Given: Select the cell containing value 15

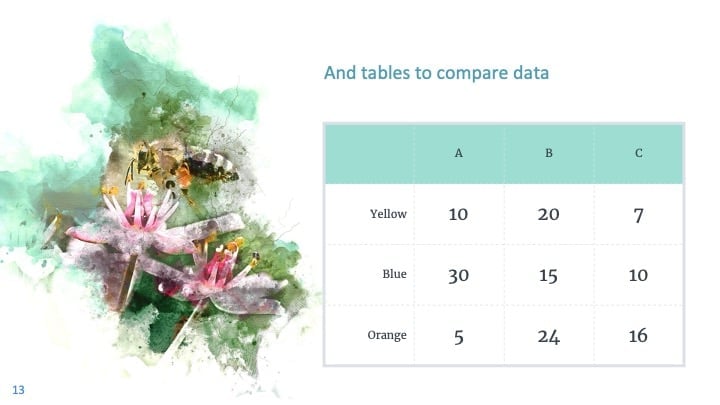Looking at the screenshot, I should pos(549,275).
